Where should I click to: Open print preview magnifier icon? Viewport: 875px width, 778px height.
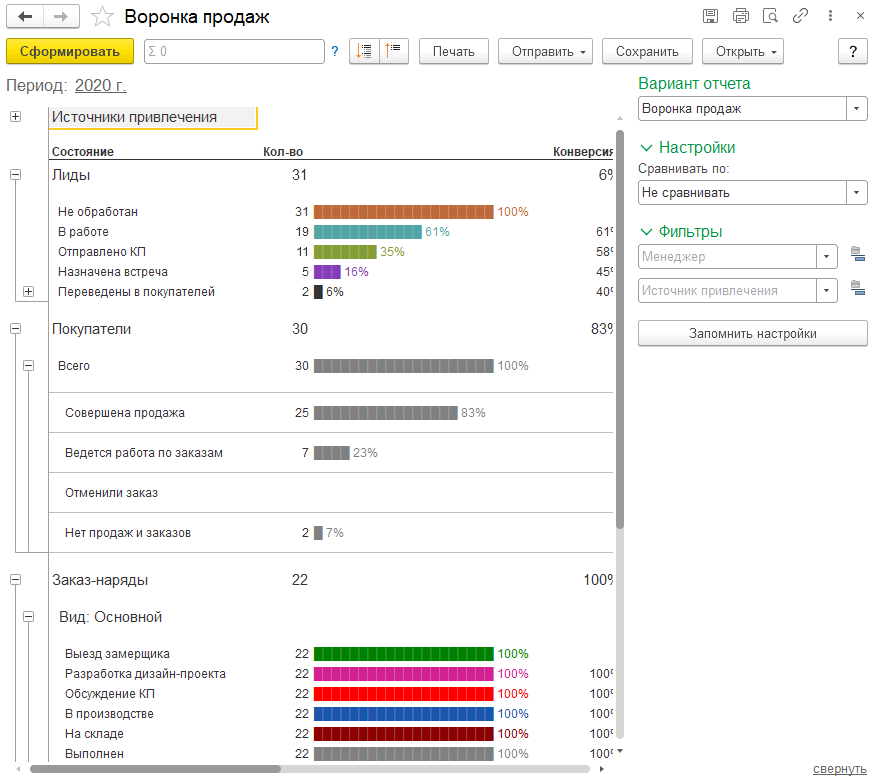(x=769, y=16)
